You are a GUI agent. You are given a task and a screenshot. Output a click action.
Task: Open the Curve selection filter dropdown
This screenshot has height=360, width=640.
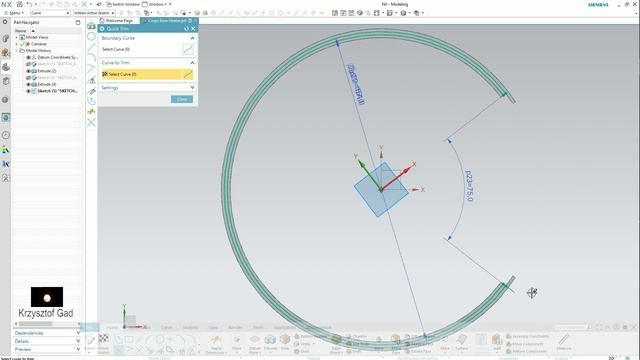point(50,13)
